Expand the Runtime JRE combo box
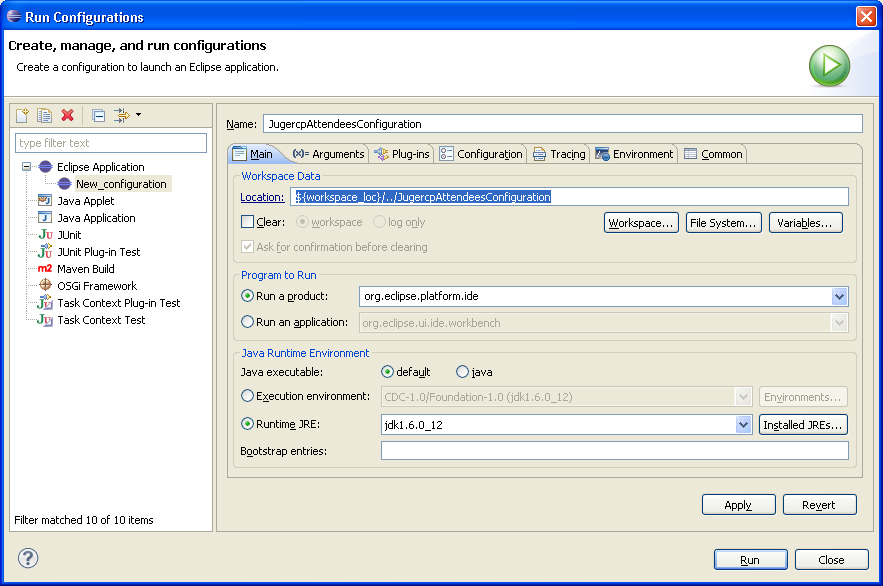 click(x=743, y=425)
